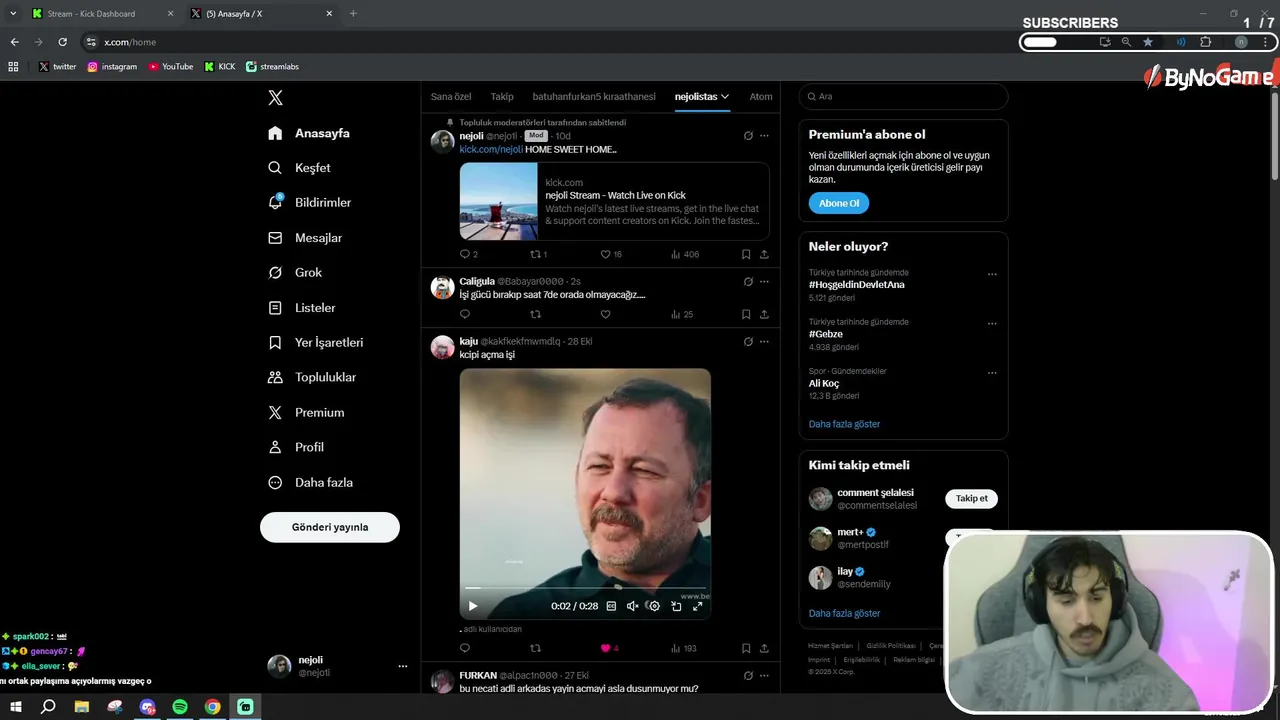Click Abone Ol premium button
1280x720 pixels.
(x=839, y=203)
